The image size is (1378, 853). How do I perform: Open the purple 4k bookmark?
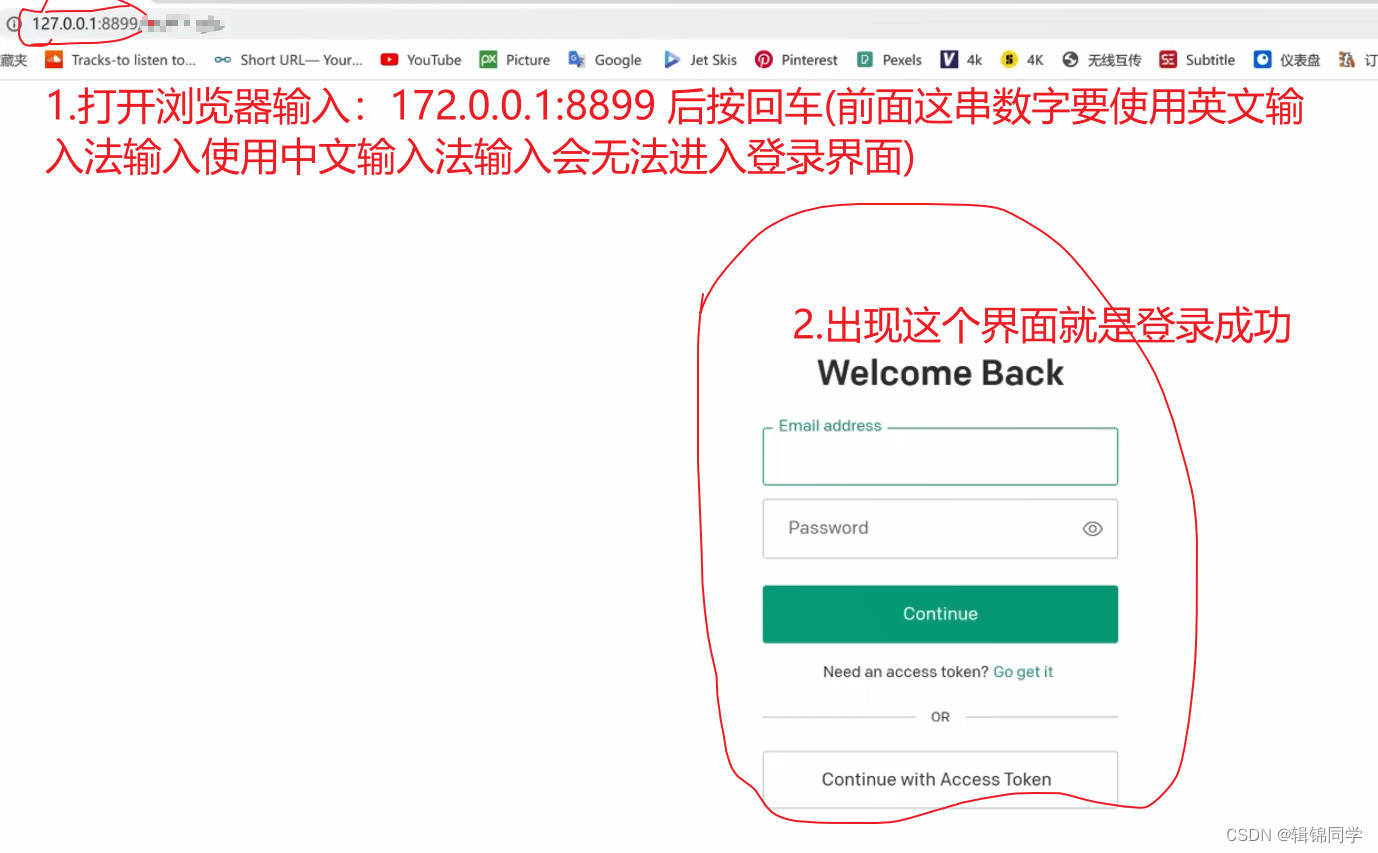[x=962, y=60]
